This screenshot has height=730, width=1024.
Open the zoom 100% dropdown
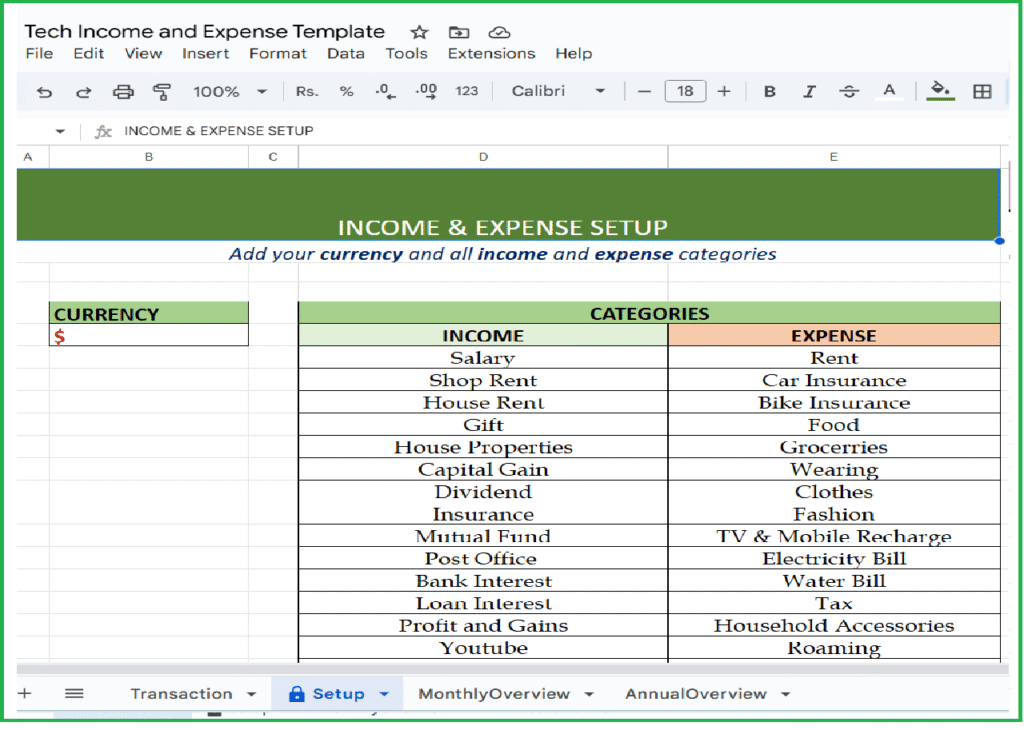pyautogui.click(x=231, y=91)
